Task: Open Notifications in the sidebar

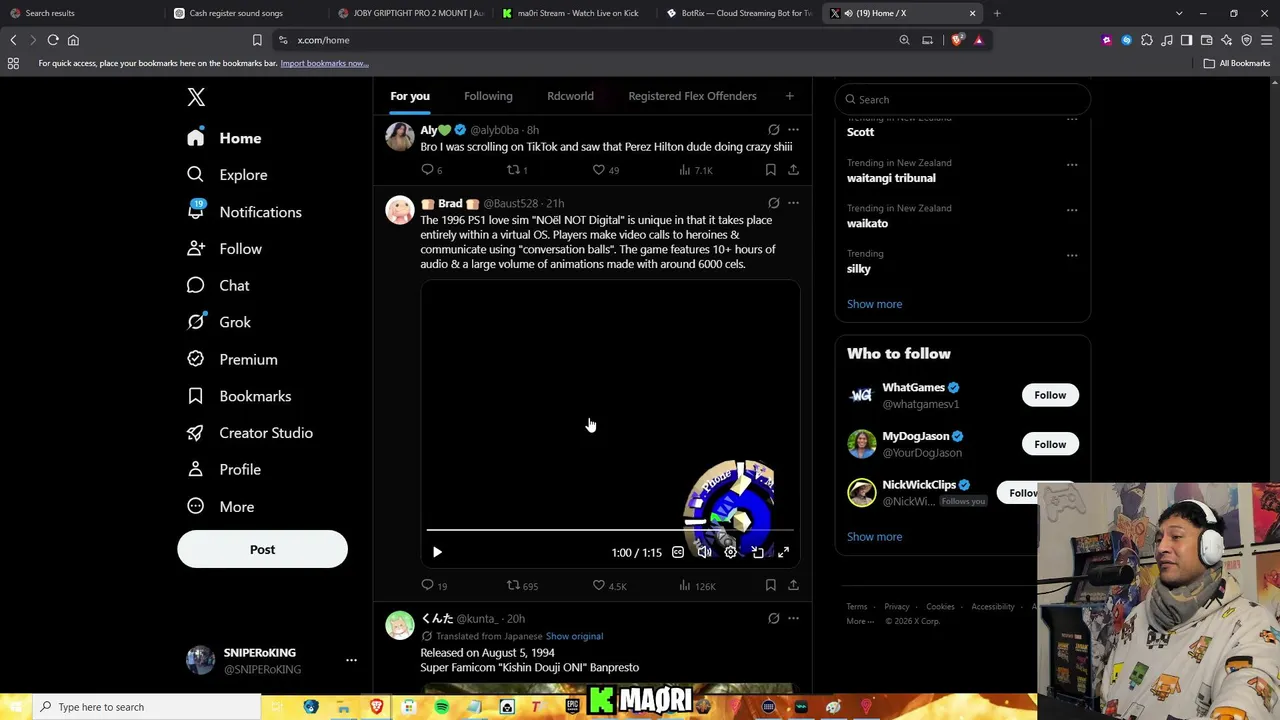Action: [244, 212]
